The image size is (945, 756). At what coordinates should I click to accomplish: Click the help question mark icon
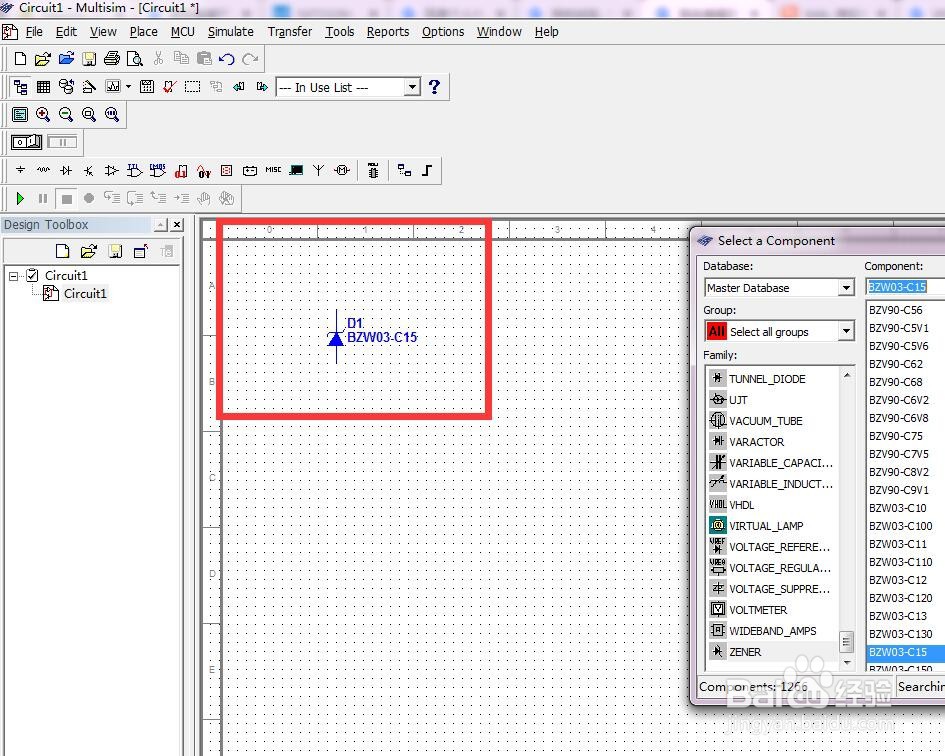point(434,87)
